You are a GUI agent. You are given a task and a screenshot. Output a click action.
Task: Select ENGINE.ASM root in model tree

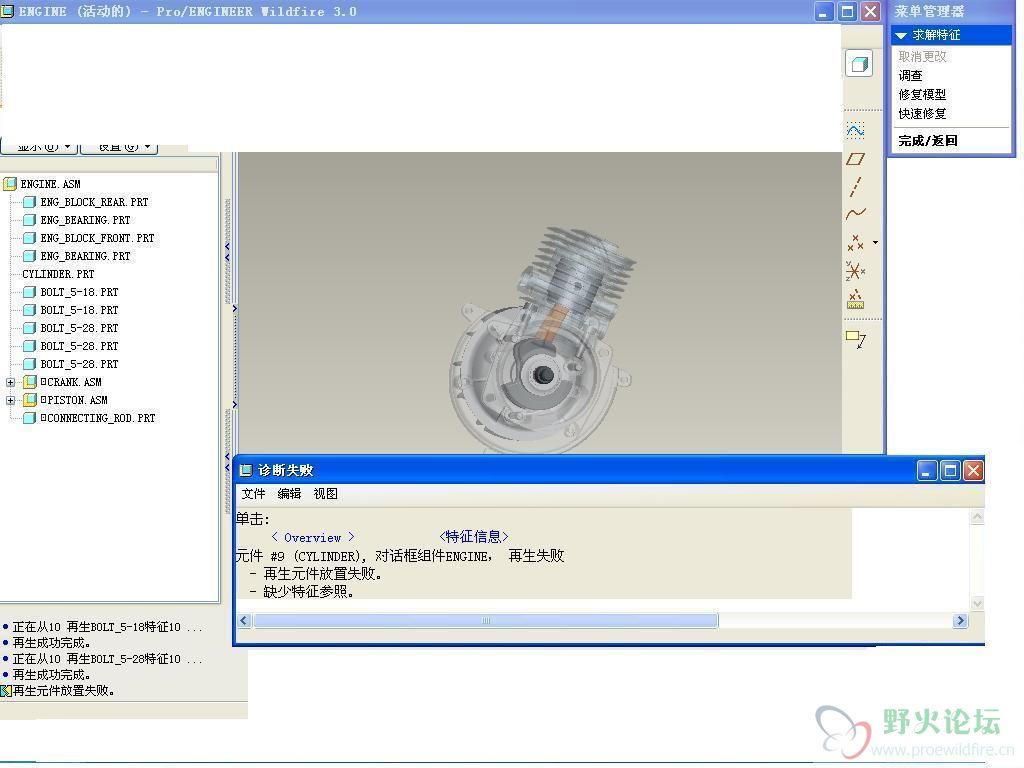click(50, 184)
